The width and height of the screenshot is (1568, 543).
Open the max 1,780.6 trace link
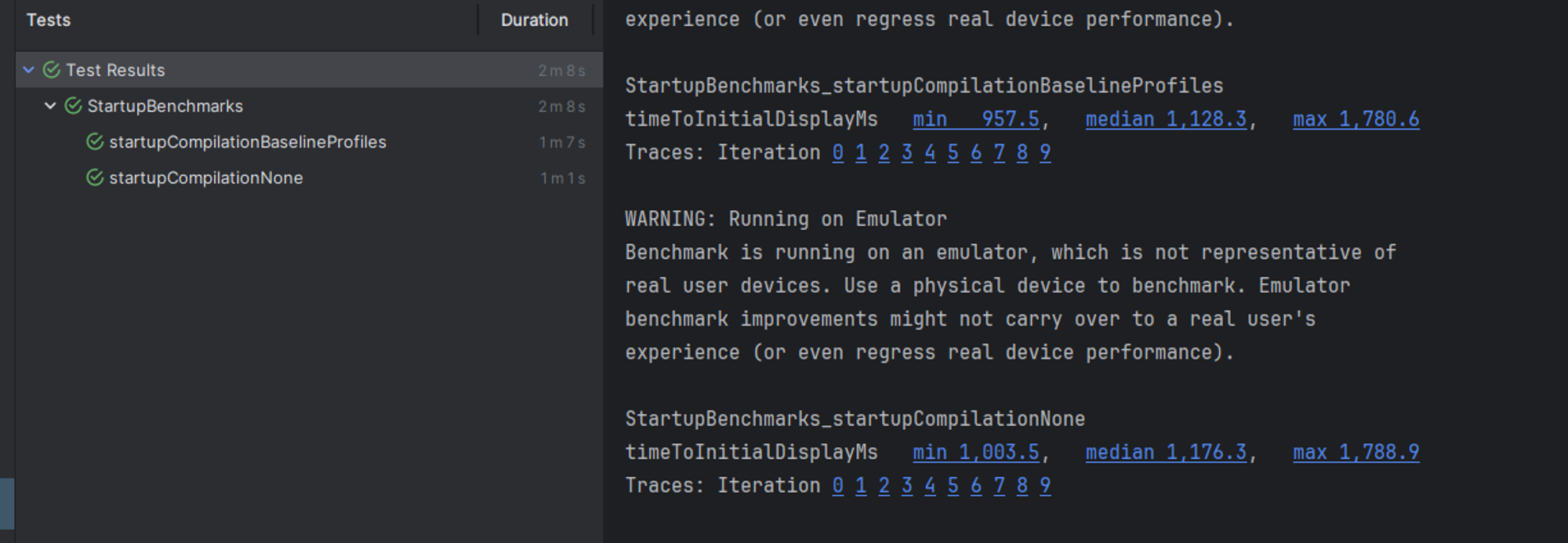pos(1356,119)
